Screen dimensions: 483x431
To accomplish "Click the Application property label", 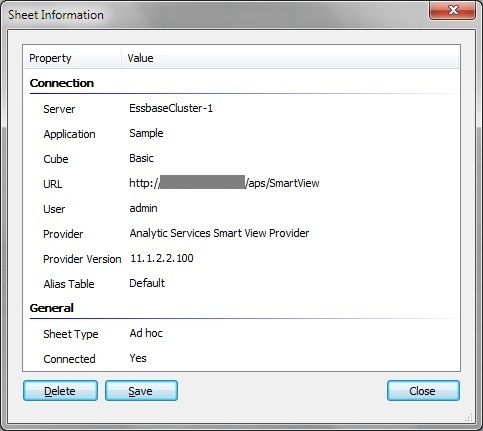I will click(69, 134).
